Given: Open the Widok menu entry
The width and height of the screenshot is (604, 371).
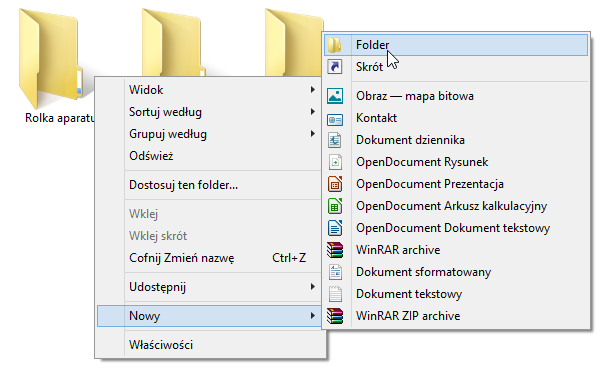Looking at the screenshot, I should click(210, 90).
